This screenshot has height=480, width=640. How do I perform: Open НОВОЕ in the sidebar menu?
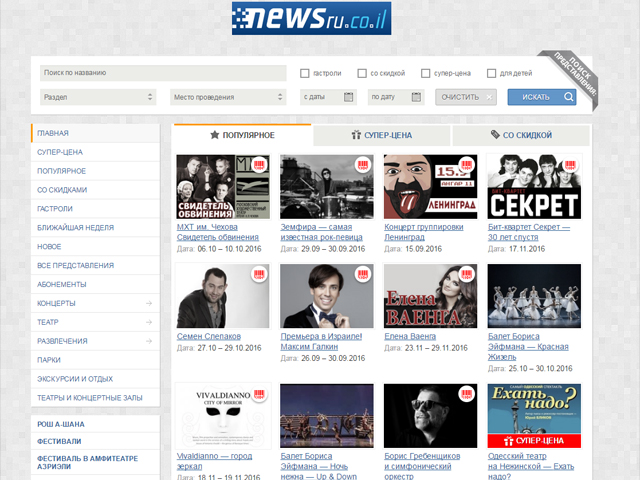pyautogui.click(x=96, y=247)
